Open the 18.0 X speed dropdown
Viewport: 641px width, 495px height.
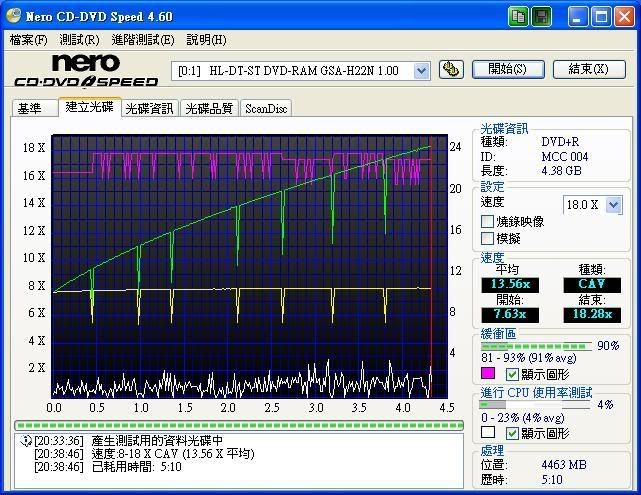(613, 204)
